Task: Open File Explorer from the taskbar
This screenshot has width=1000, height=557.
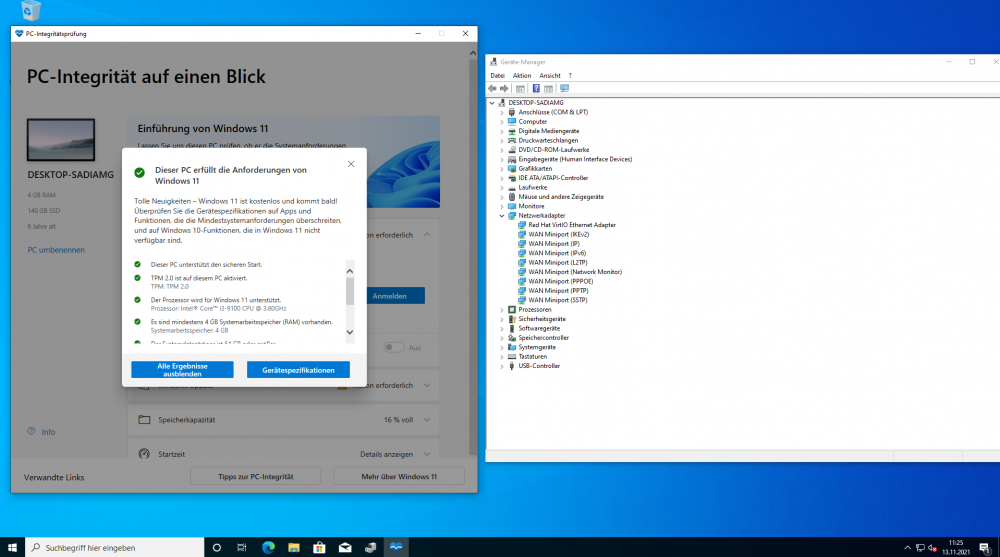Action: (x=294, y=547)
